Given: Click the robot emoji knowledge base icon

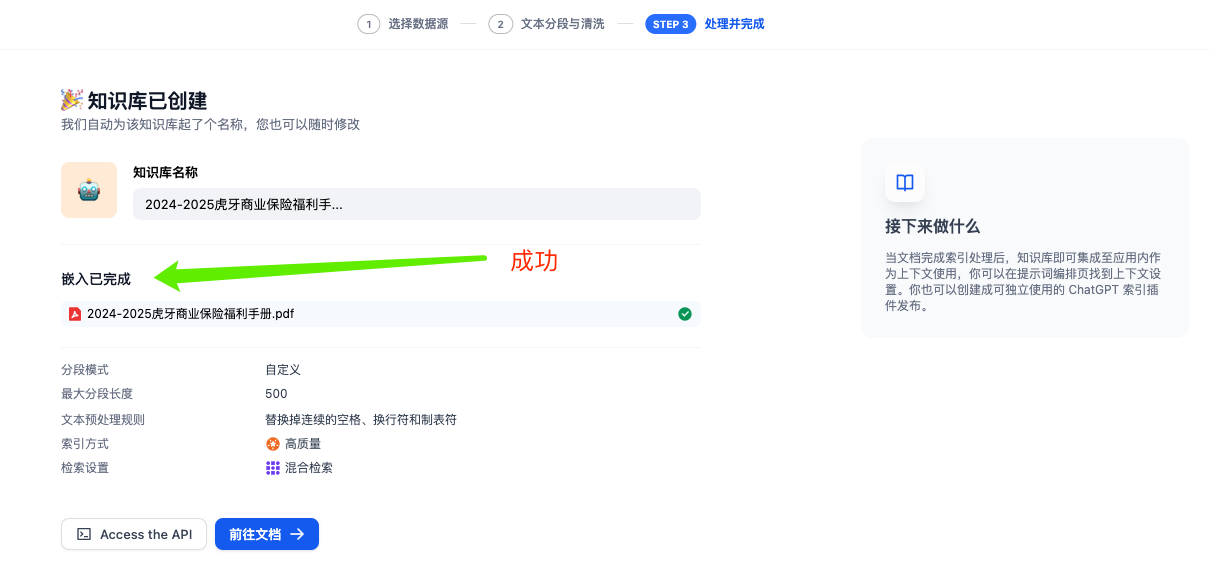Looking at the screenshot, I should (89, 190).
